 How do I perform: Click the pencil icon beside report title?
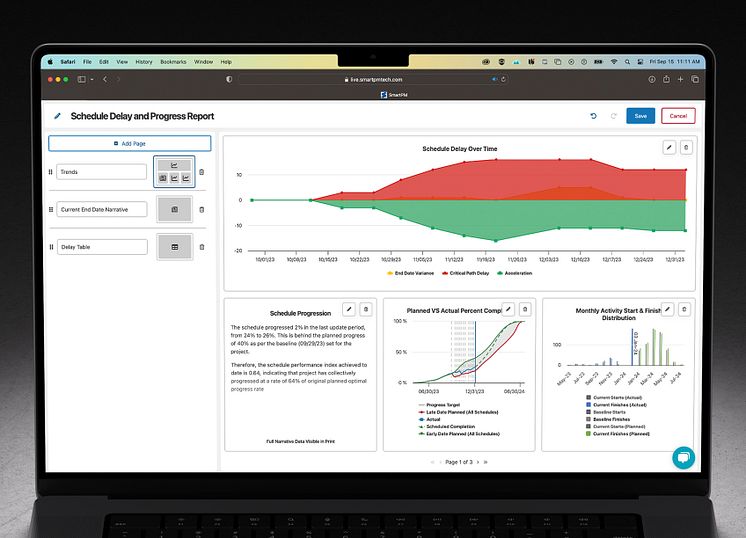pos(58,116)
